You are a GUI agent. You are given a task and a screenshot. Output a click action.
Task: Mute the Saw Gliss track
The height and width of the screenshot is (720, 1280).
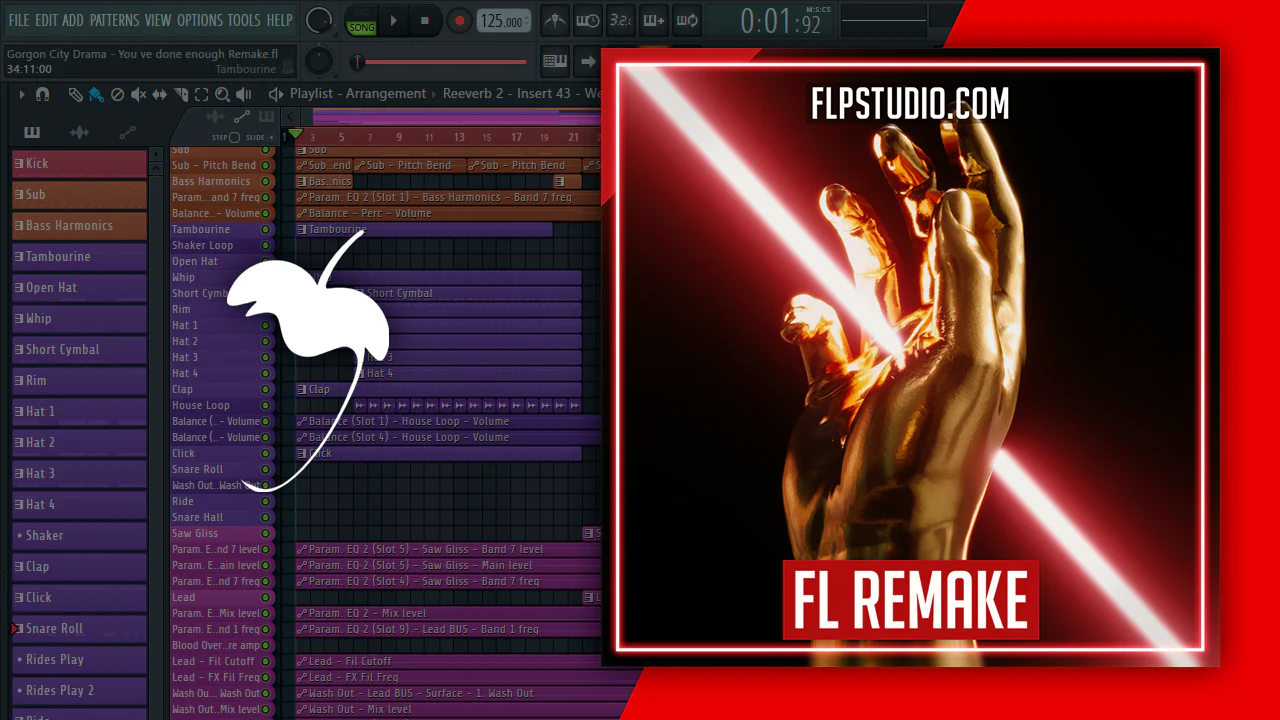click(265, 533)
